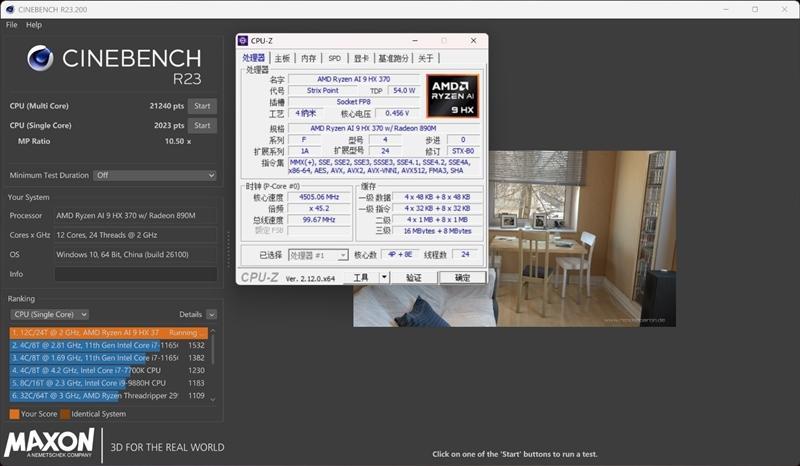The width and height of the screenshot is (800, 466).
Task: Expand the ranking Details arrow
Action: coord(211,314)
